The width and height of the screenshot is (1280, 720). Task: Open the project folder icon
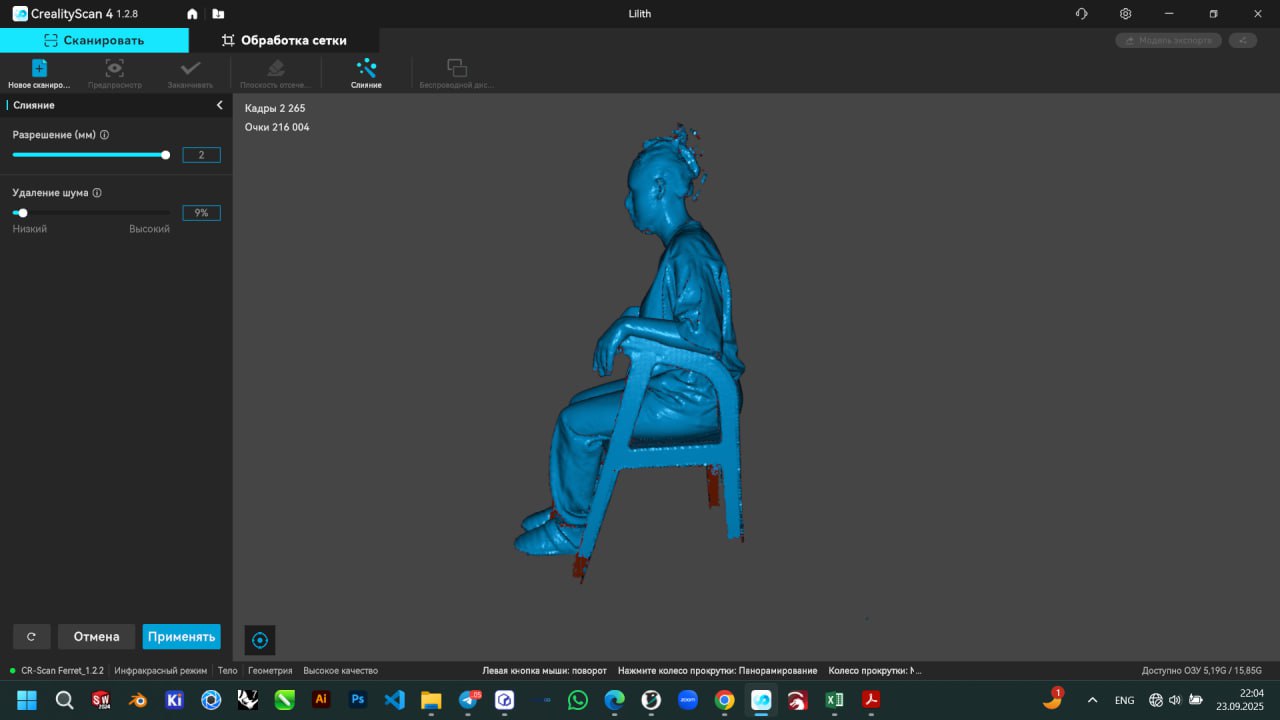[218, 14]
